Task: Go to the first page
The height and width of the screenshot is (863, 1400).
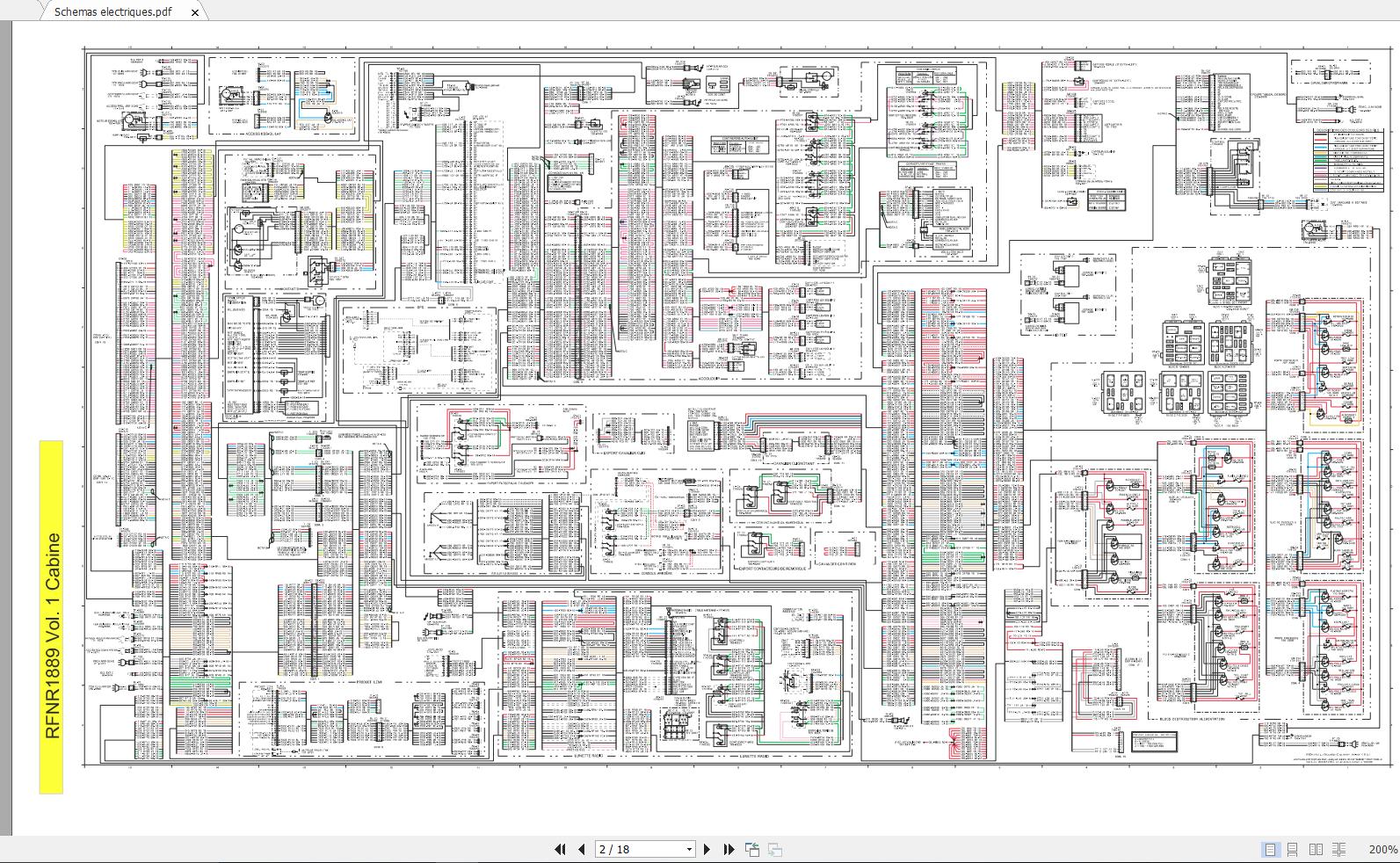Action: coord(560,849)
